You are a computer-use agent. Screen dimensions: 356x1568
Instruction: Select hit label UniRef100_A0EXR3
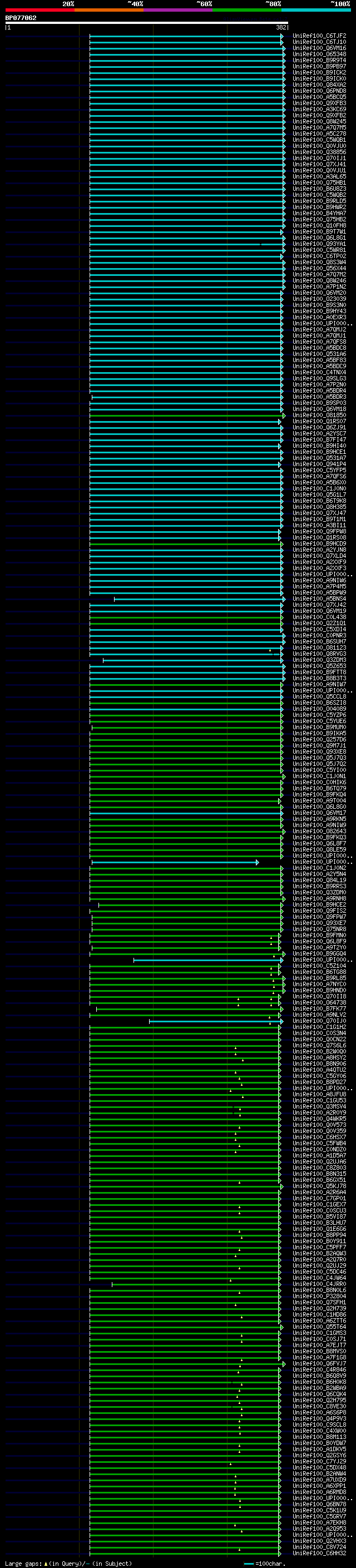click(319, 317)
